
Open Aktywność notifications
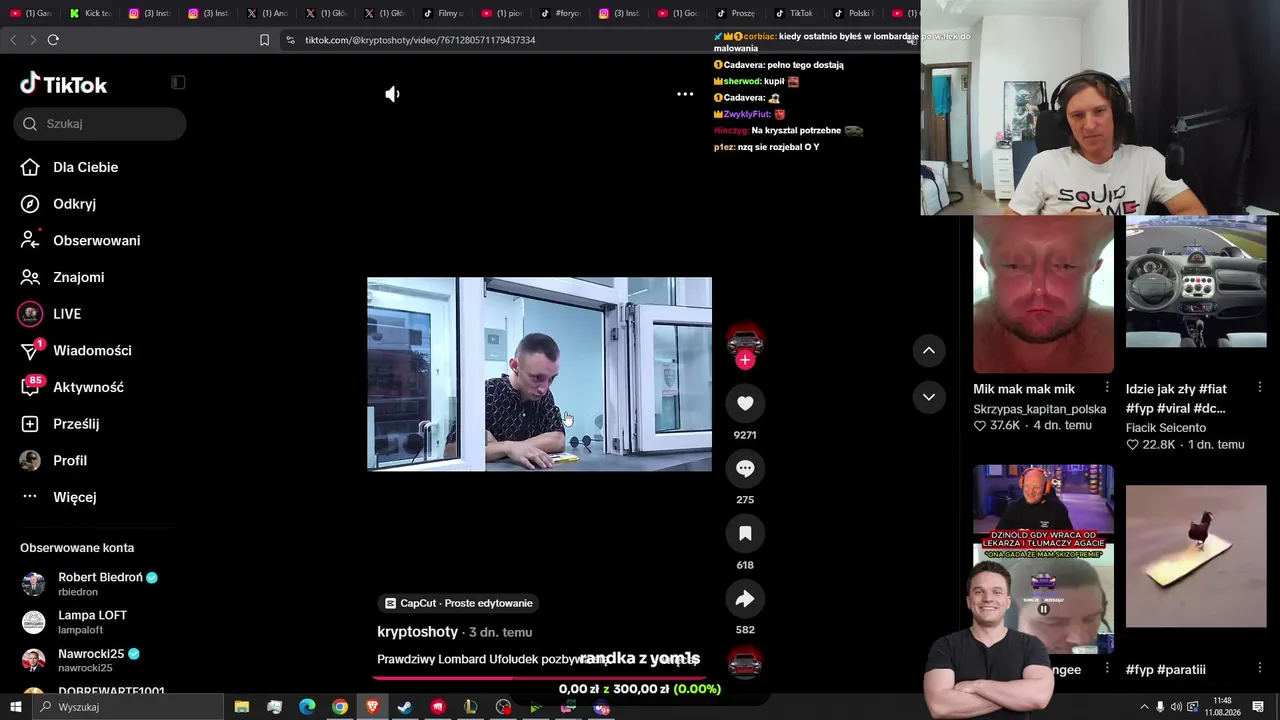(x=73, y=387)
